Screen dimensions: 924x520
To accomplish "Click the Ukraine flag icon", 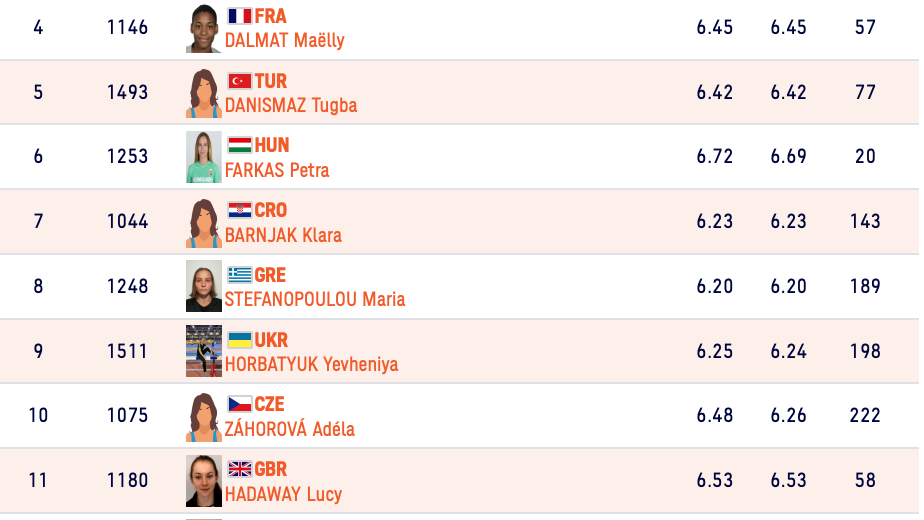I will (x=239, y=340).
